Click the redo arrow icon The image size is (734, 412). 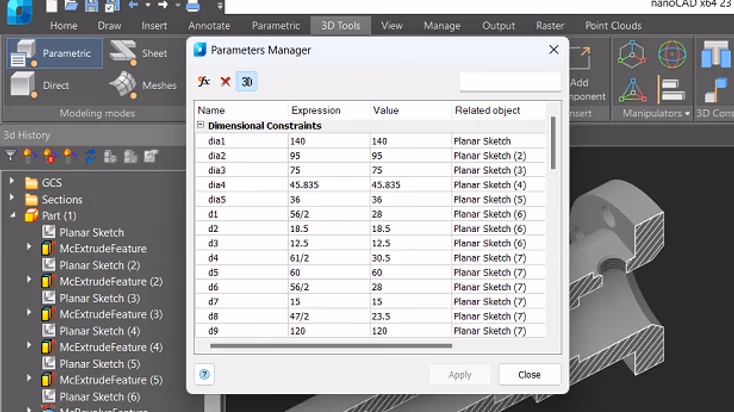click(x=162, y=5)
